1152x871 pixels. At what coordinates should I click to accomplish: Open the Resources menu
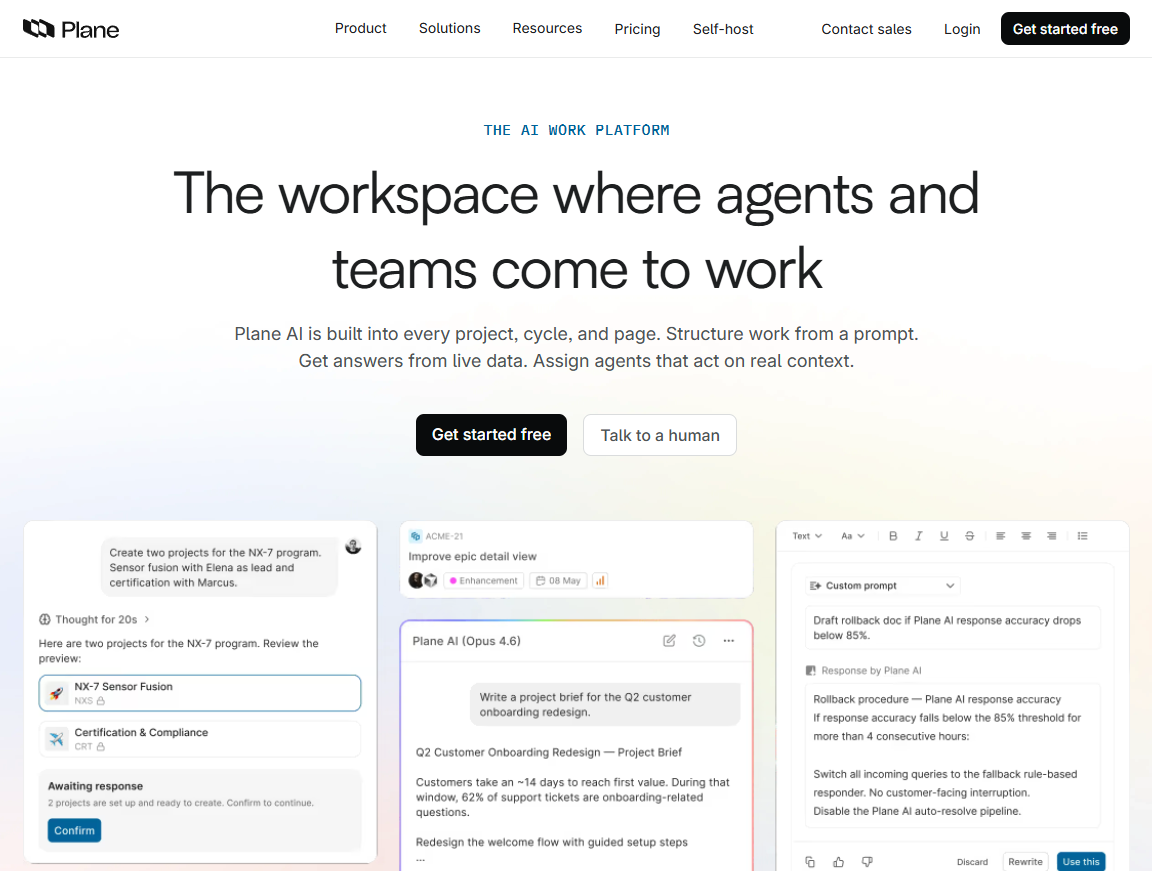point(547,29)
